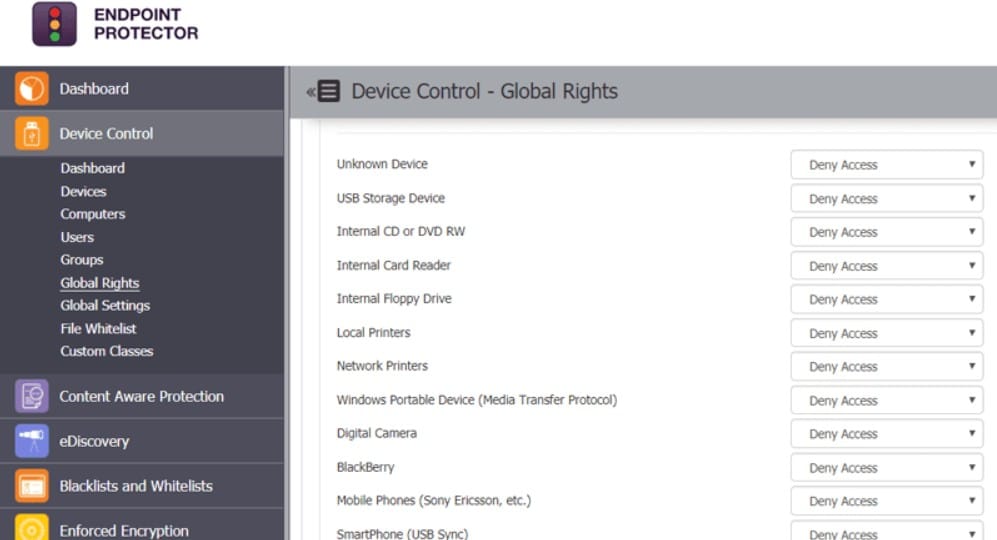This screenshot has width=997, height=540.
Task: Click the Internal CD or DVD RW label
Action: [401, 232]
